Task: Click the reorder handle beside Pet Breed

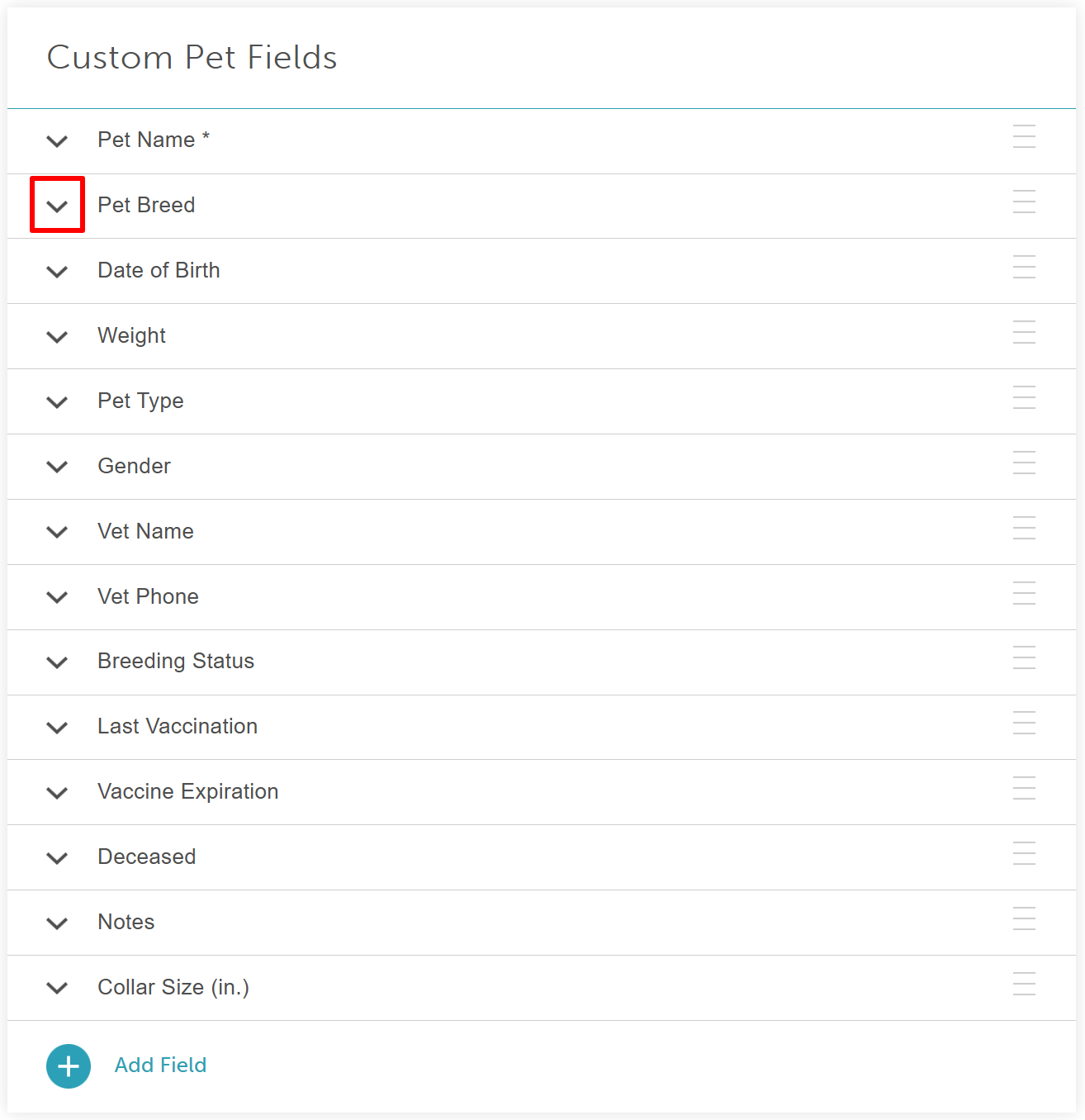Action: 1024,202
